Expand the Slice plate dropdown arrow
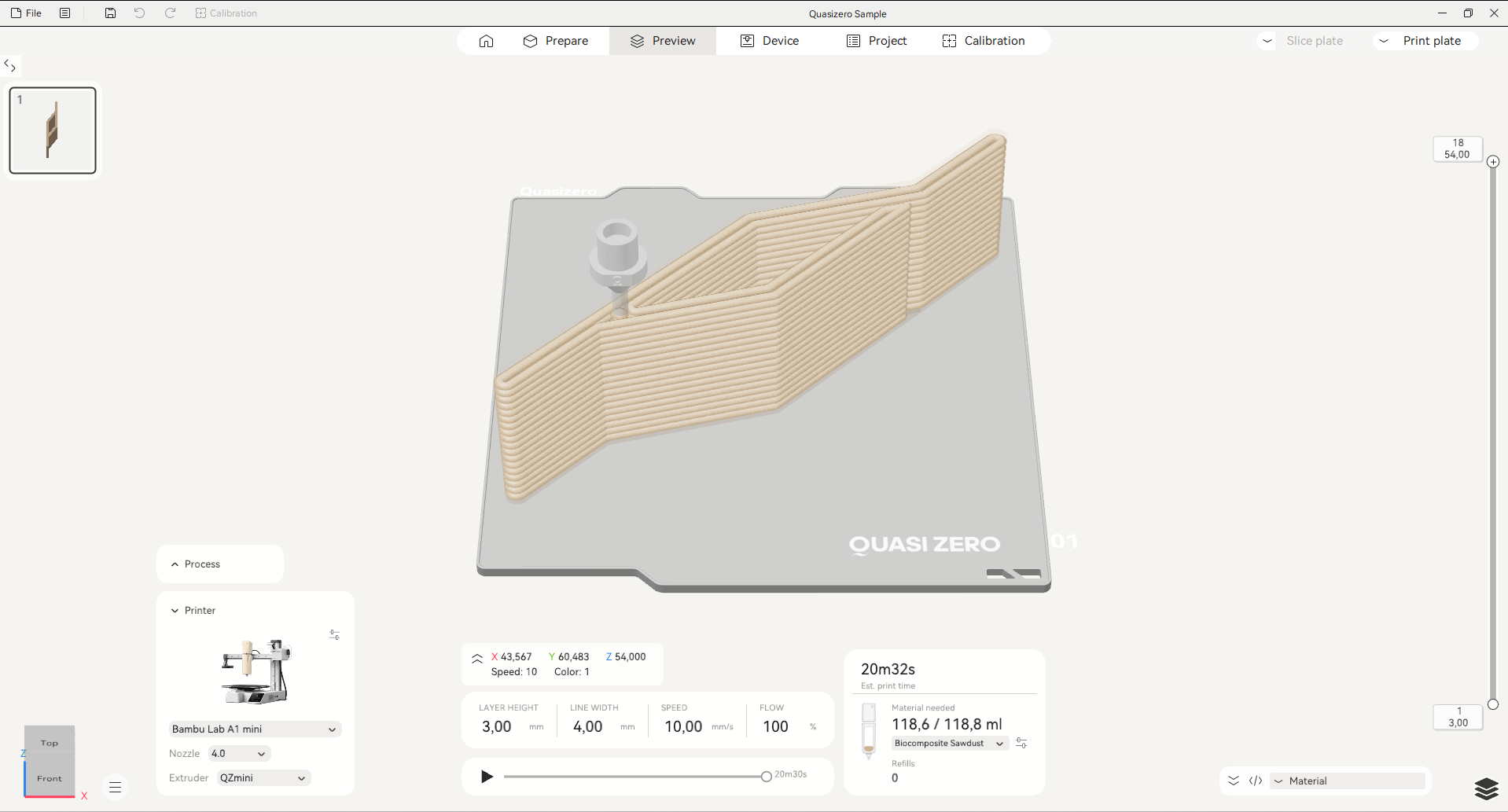1508x812 pixels. (1267, 41)
